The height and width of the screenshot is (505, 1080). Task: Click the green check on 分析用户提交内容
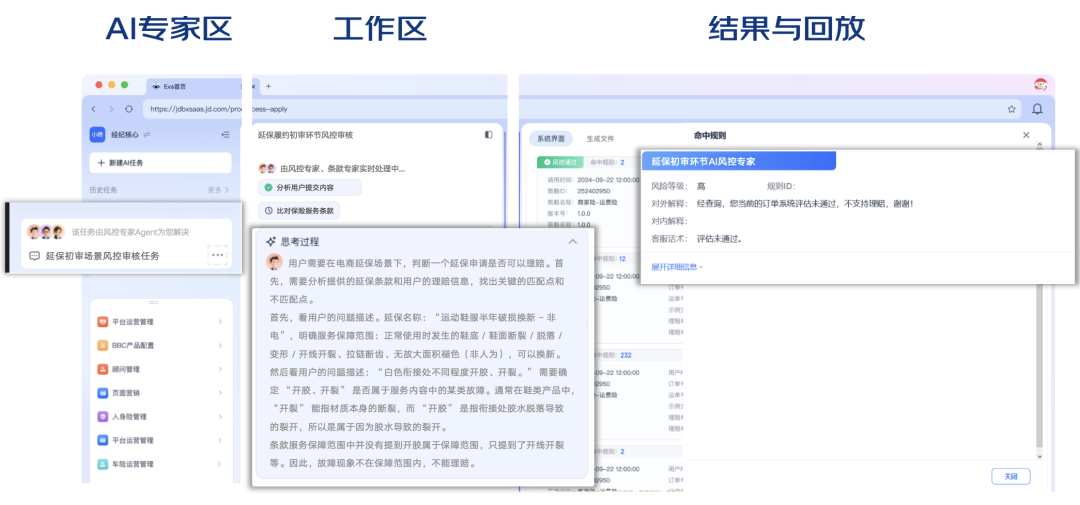tap(269, 187)
